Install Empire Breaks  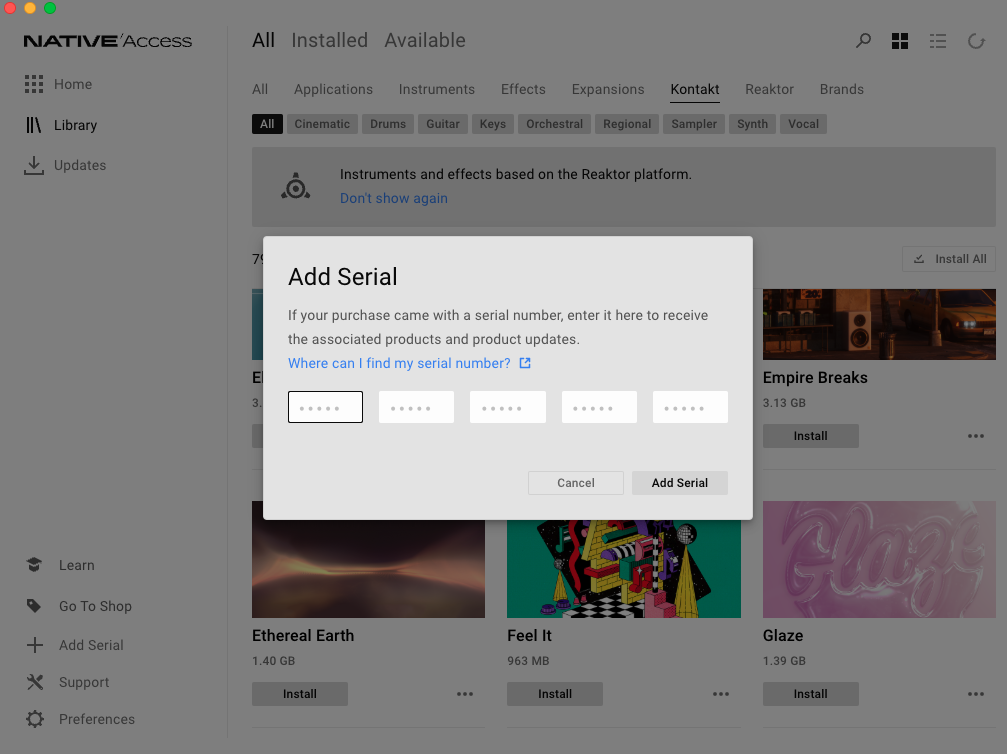coord(810,436)
